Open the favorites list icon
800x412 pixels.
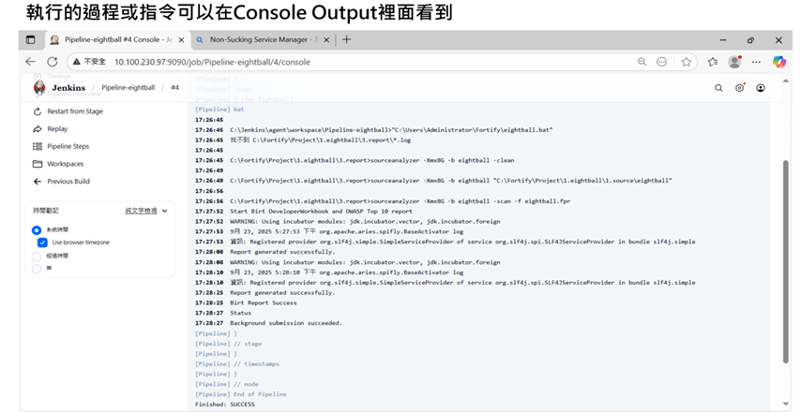tap(713, 62)
